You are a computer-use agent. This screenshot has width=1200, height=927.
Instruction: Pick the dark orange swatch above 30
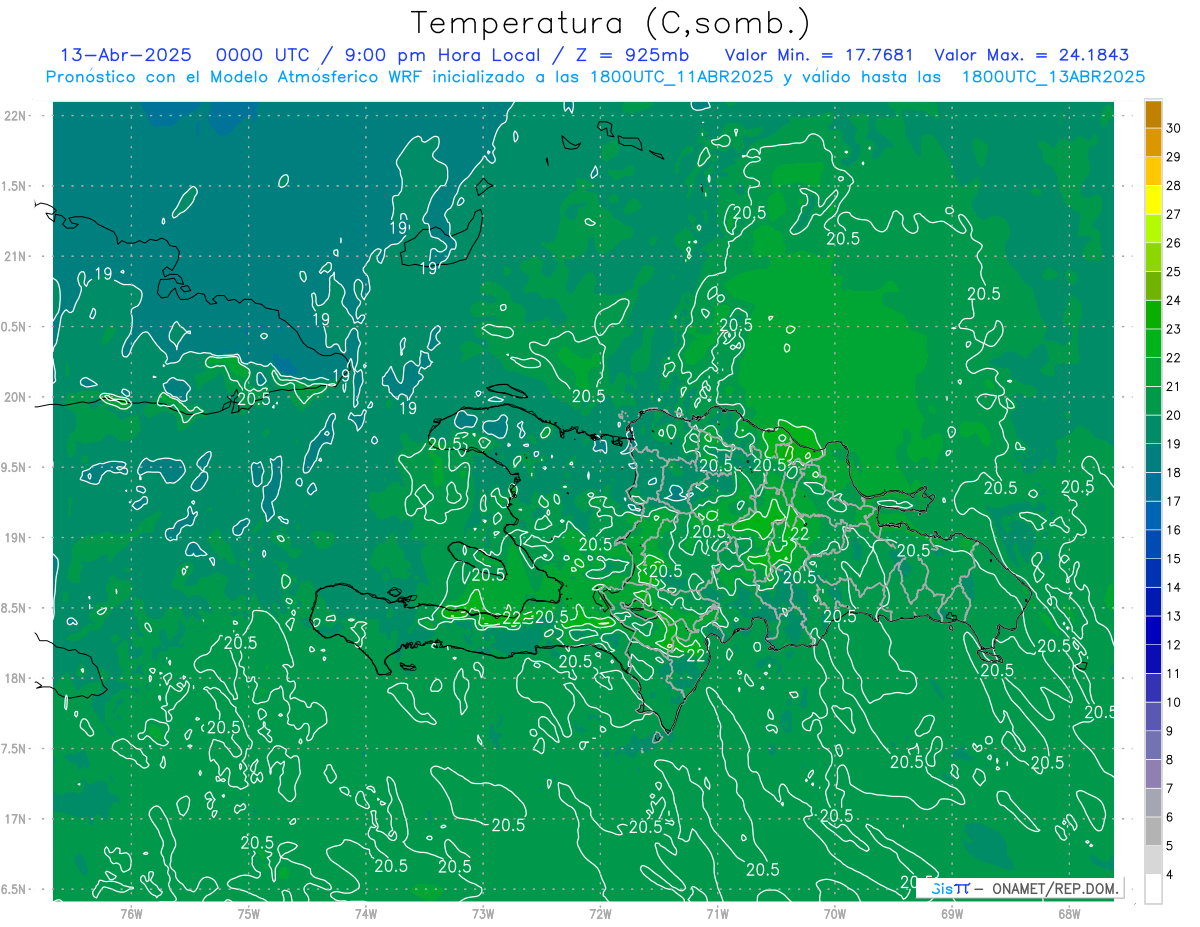(x=1153, y=114)
